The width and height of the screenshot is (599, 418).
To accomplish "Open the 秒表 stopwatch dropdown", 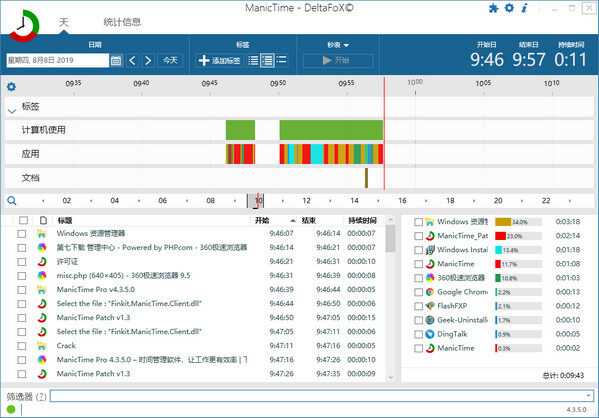I will (338, 45).
